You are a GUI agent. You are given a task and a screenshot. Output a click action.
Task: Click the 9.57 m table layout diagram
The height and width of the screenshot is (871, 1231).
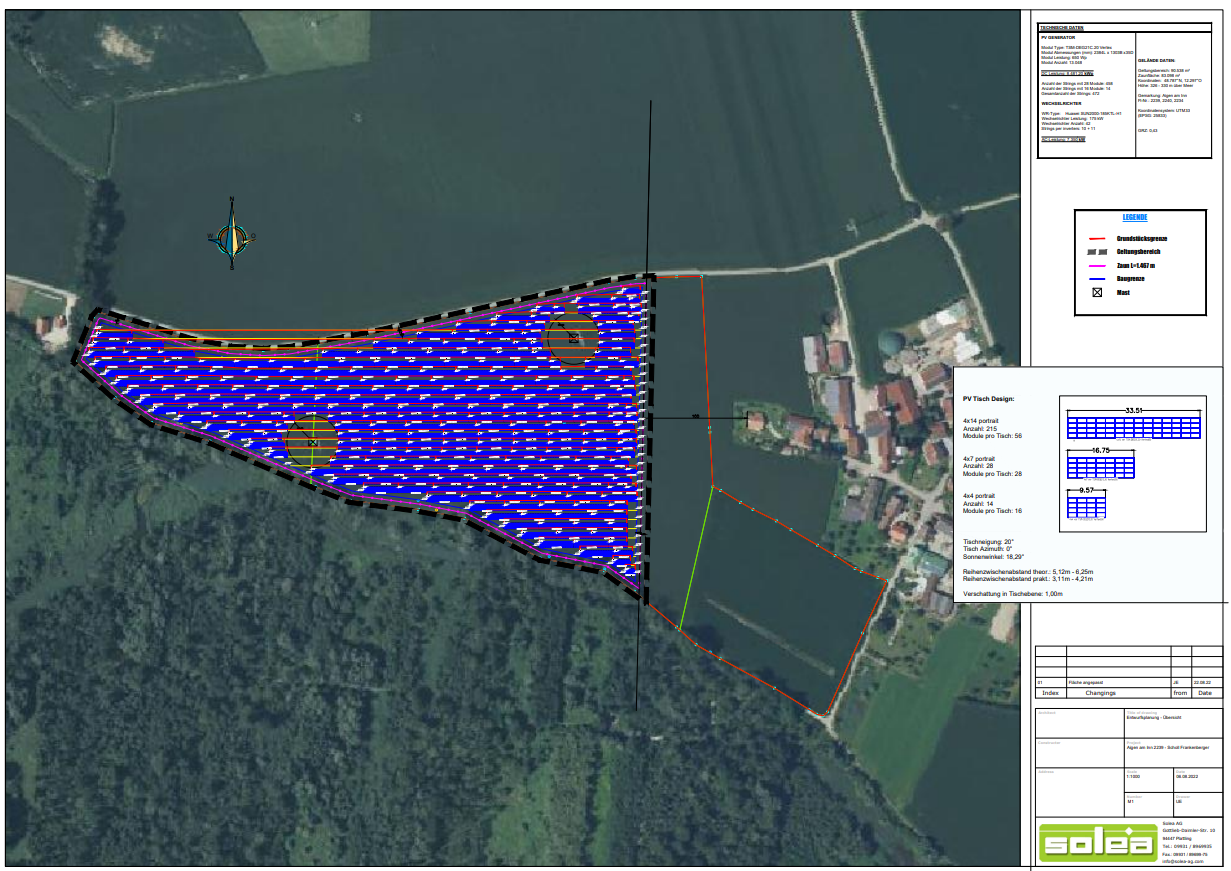tap(1088, 507)
